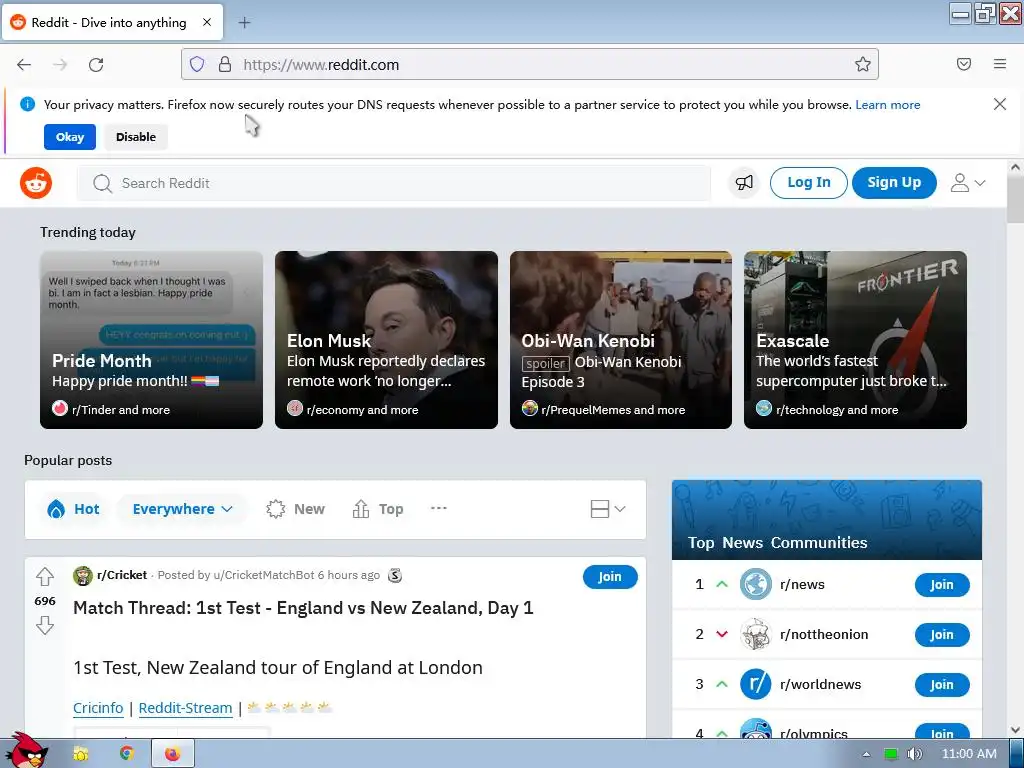The image size is (1024, 768).
Task: Open the user account dropdown
Action: [967, 183]
